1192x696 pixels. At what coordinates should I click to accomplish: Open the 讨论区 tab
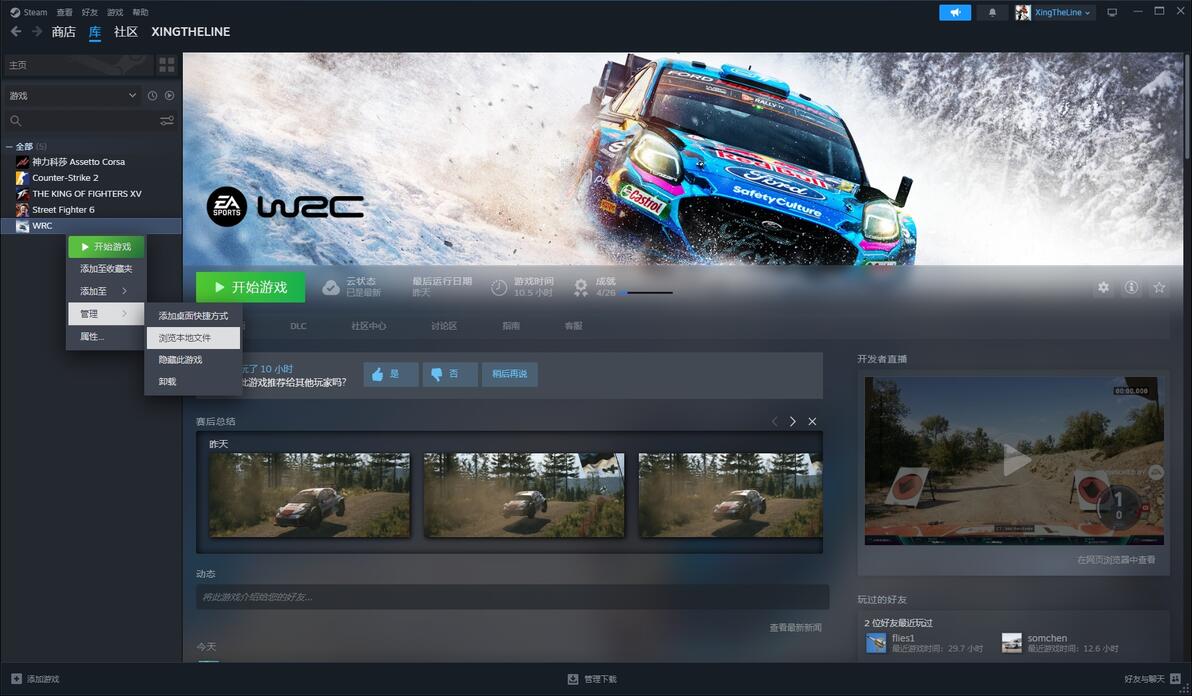point(444,326)
